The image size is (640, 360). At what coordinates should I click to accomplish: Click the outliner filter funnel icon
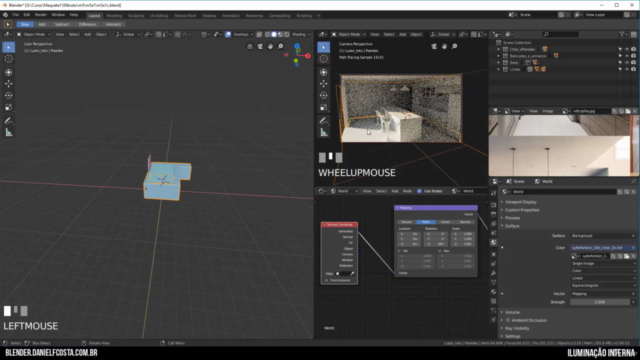(x=622, y=34)
